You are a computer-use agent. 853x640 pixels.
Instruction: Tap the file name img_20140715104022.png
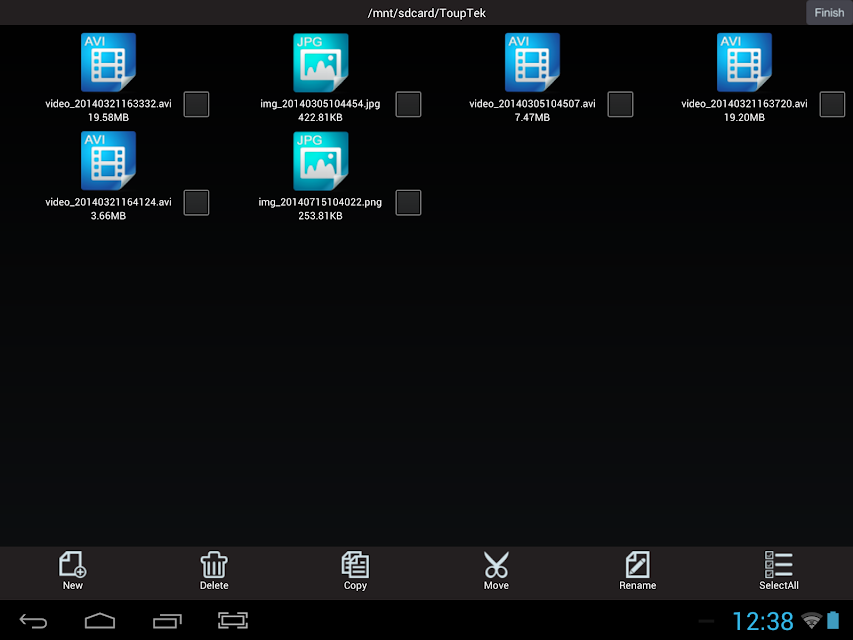(320, 202)
